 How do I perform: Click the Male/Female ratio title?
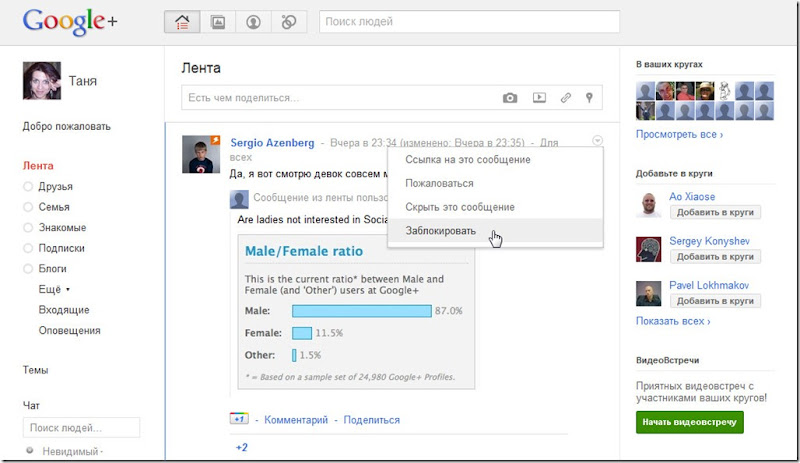[304, 251]
